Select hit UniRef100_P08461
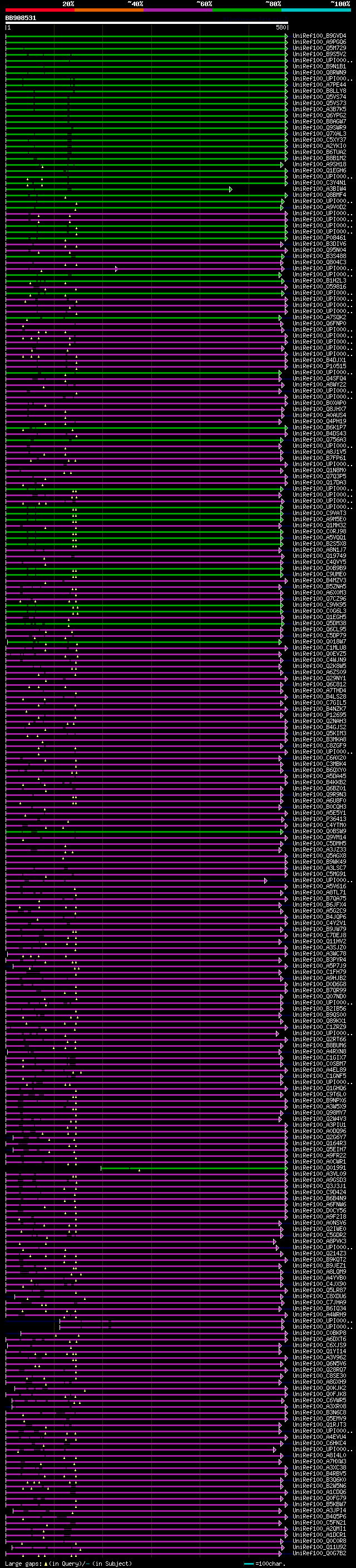This screenshot has width=356, height=1568. (x=319, y=238)
